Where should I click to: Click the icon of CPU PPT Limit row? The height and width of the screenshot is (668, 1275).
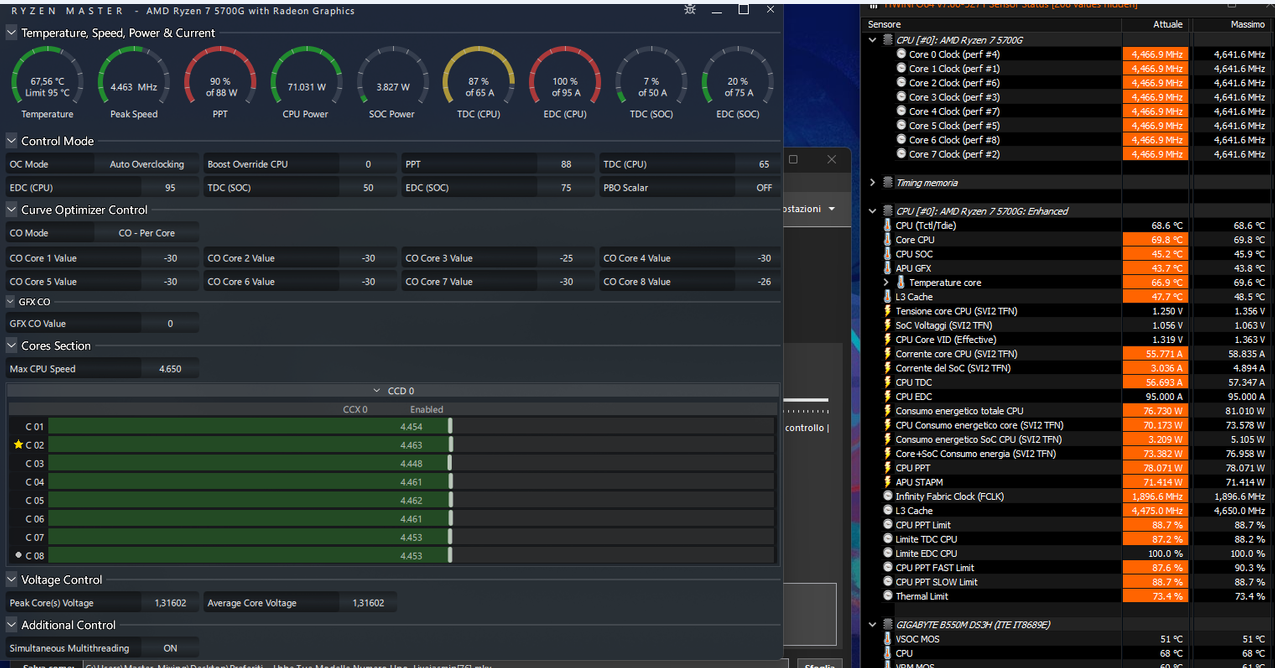(x=888, y=525)
